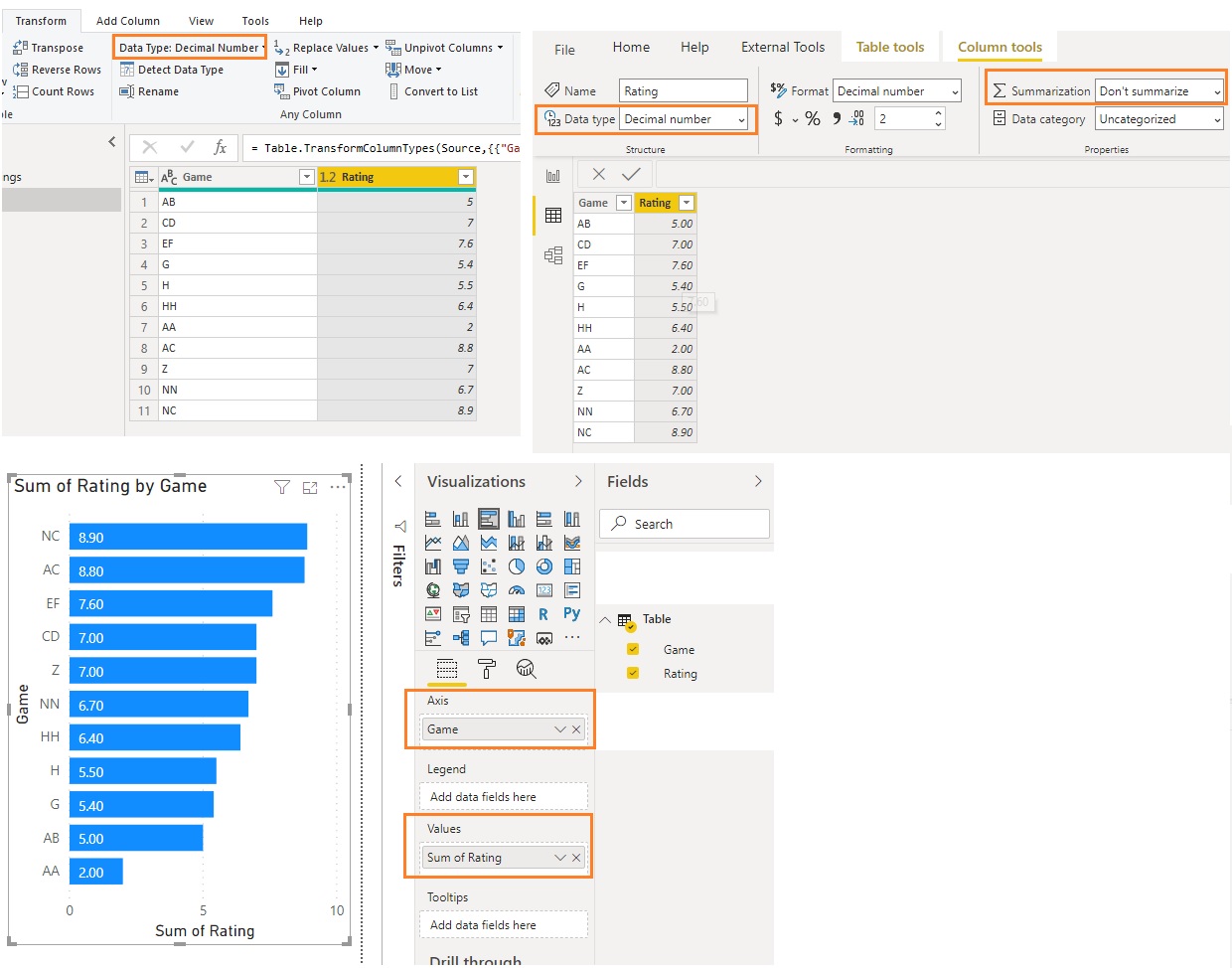Select the stacked bar chart visual
Image resolution: width=1232 pixels, height=968 pixels.
(x=433, y=519)
